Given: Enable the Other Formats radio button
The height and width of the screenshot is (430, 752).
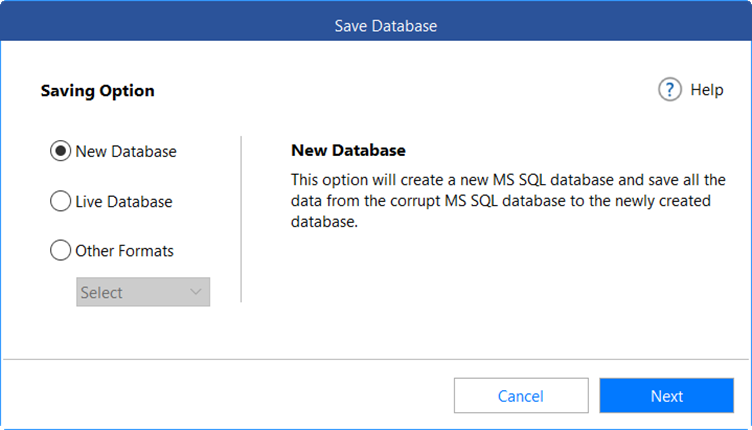Looking at the screenshot, I should pyautogui.click(x=60, y=251).
